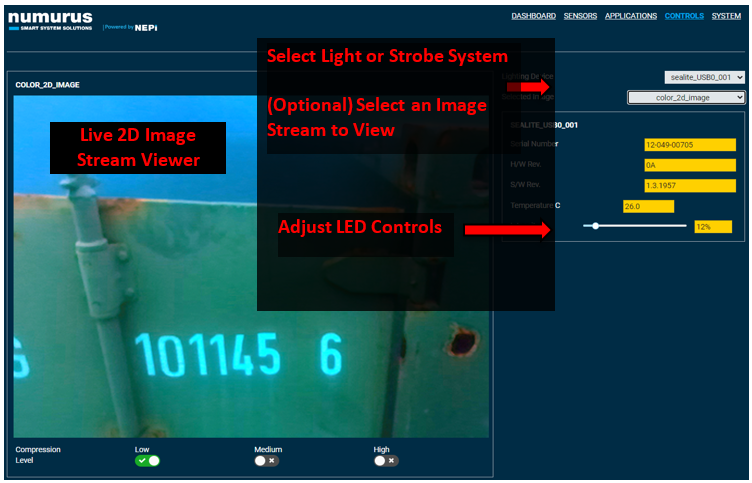
Task: Click the Low compression label
Action: tap(142, 449)
